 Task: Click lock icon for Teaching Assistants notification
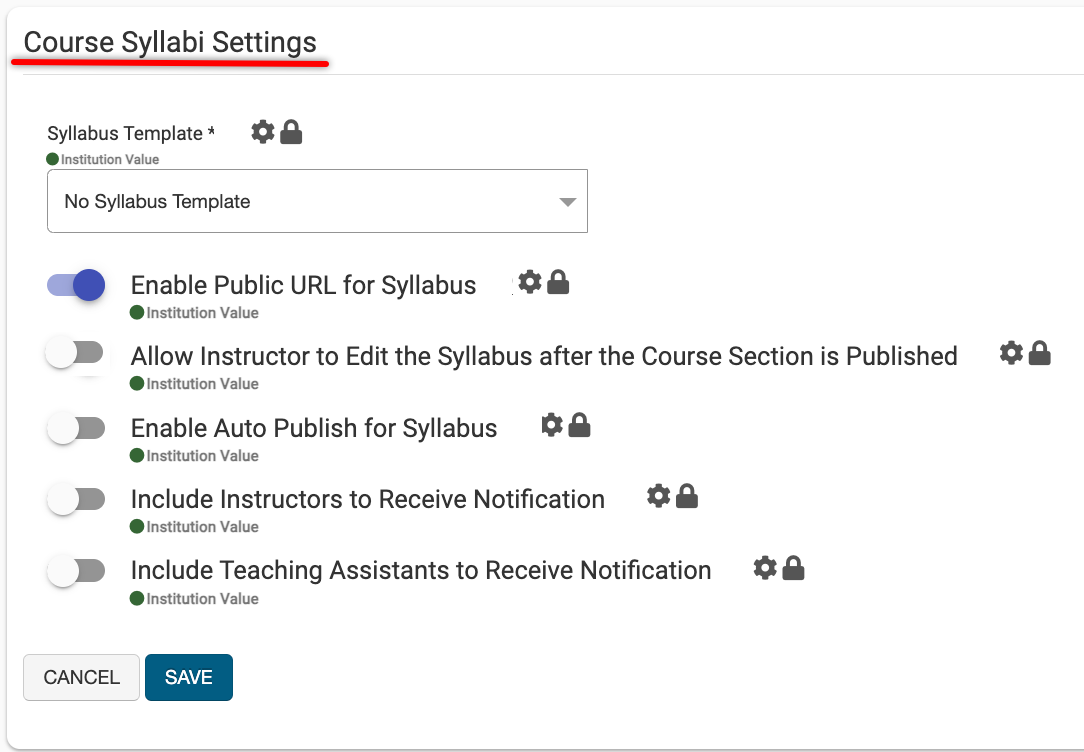point(793,568)
